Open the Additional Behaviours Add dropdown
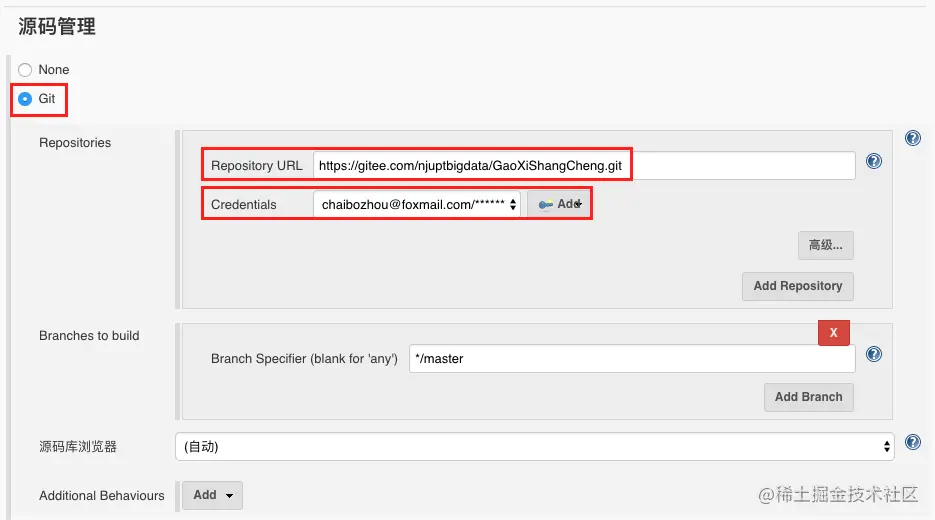Viewport: 935px width, 520px height. (x=212, y=495)
